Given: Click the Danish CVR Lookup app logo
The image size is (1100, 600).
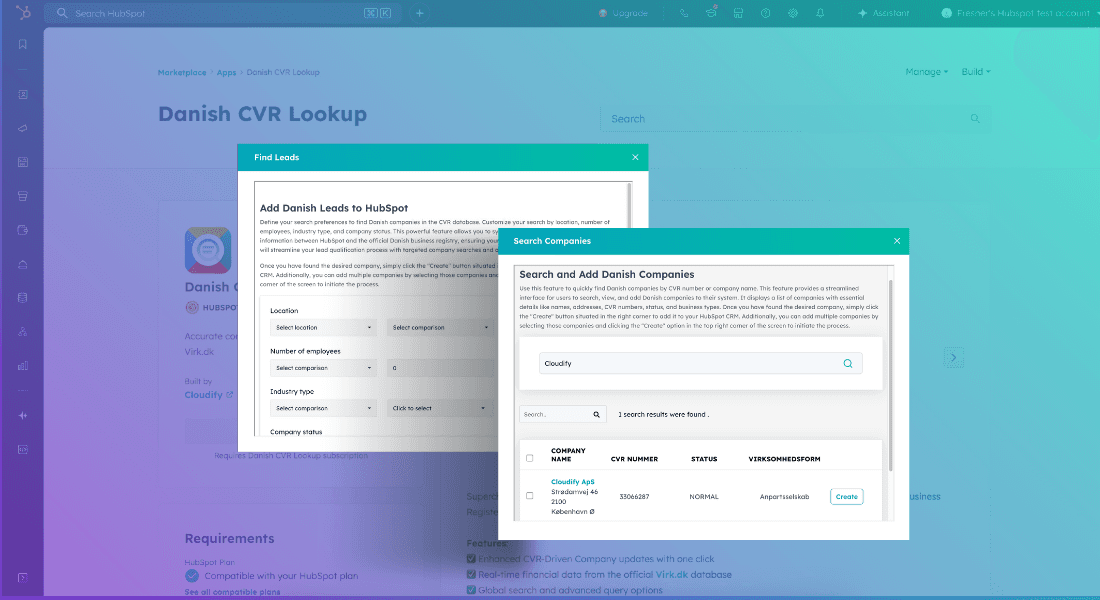Looking at the screenshot, I should [208, 250].
